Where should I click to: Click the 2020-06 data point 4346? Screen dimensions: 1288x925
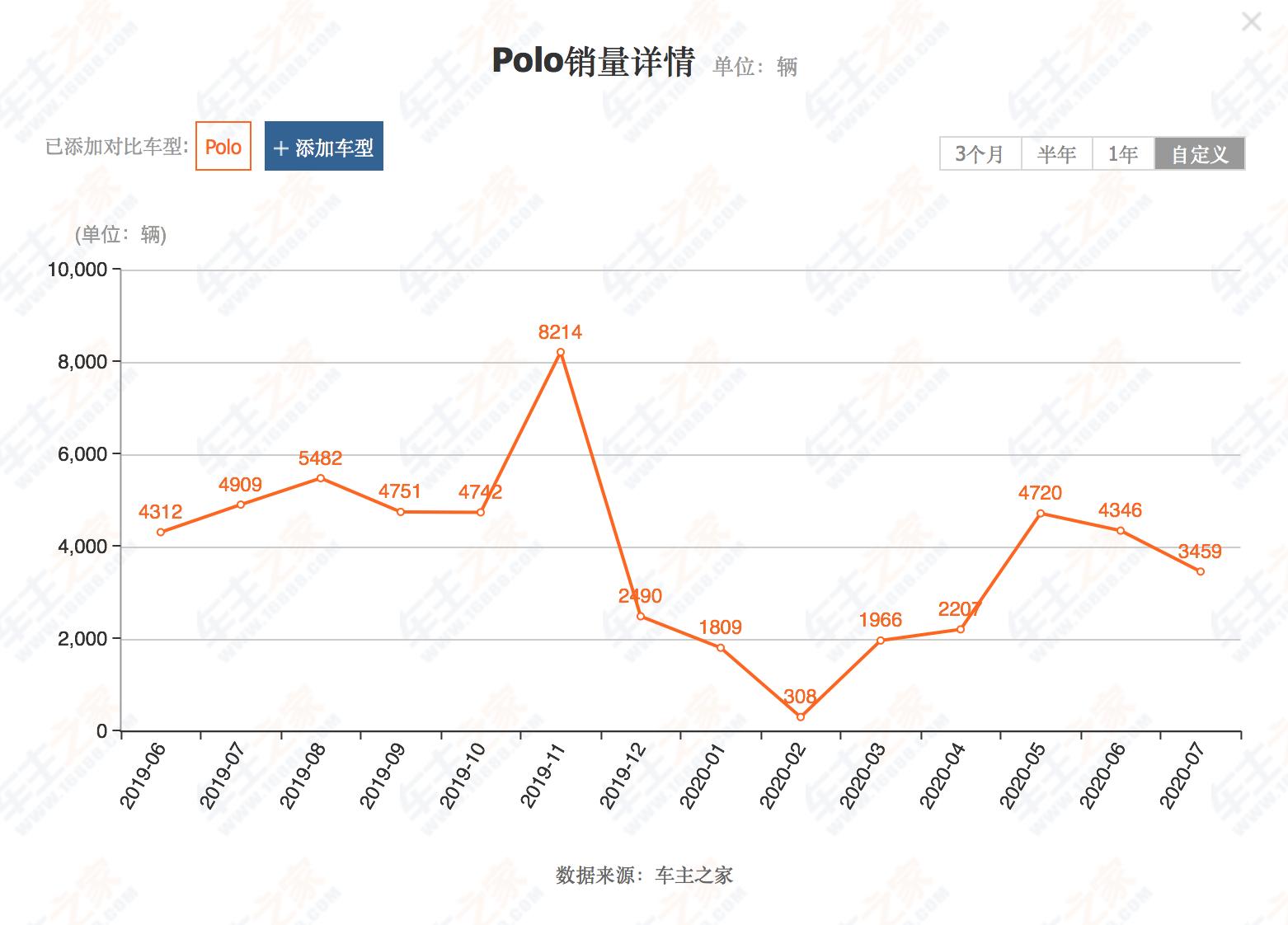[x=1121, y=531]
